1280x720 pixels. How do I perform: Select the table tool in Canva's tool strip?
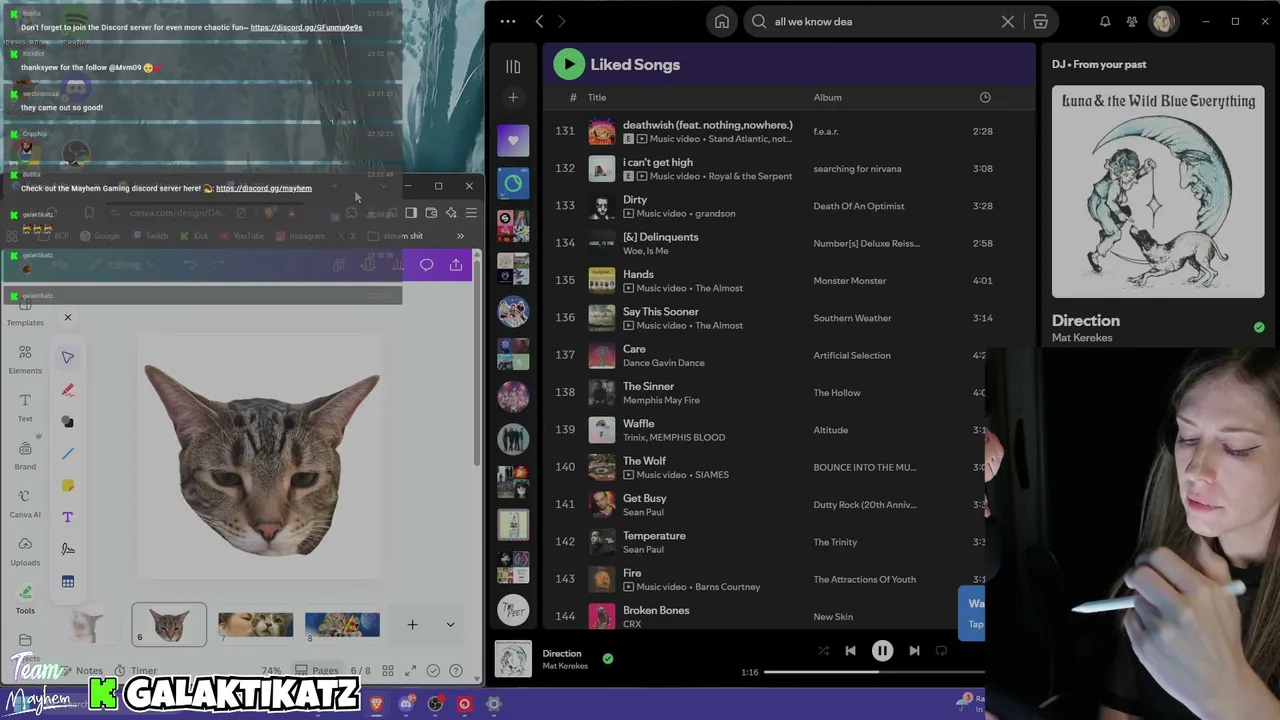[x=68, y=581]
